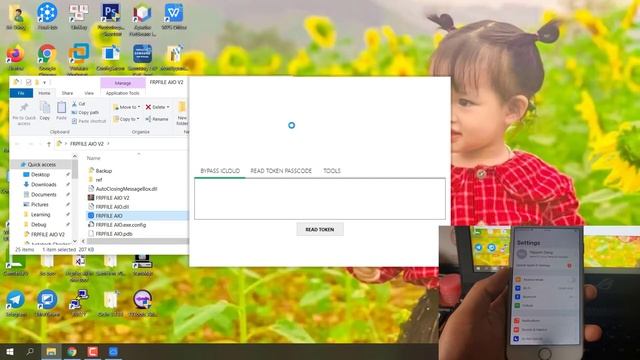
Task: Click the empty output text box
Action: pos(320,199)
